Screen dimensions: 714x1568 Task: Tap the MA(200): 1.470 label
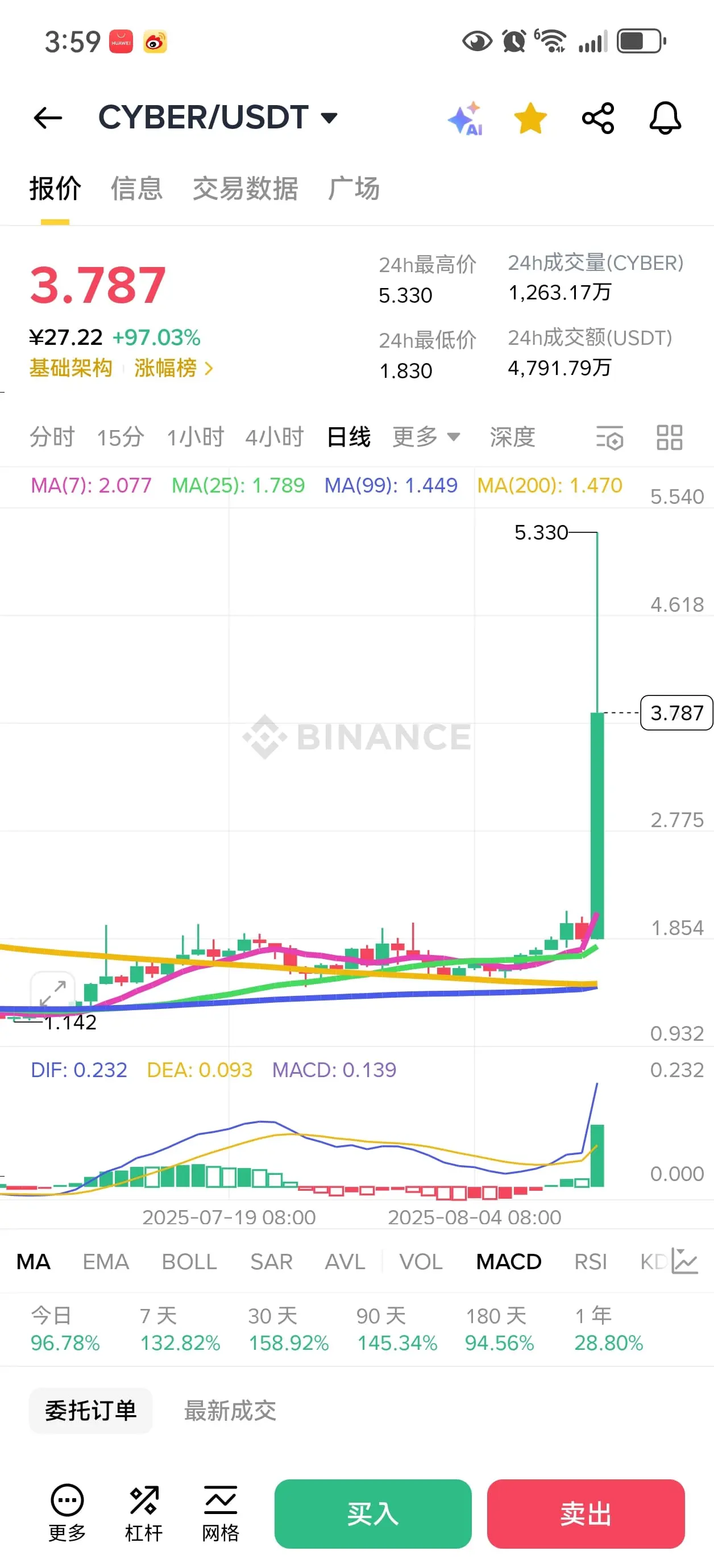pyautogui.click(x=550, y=485)
